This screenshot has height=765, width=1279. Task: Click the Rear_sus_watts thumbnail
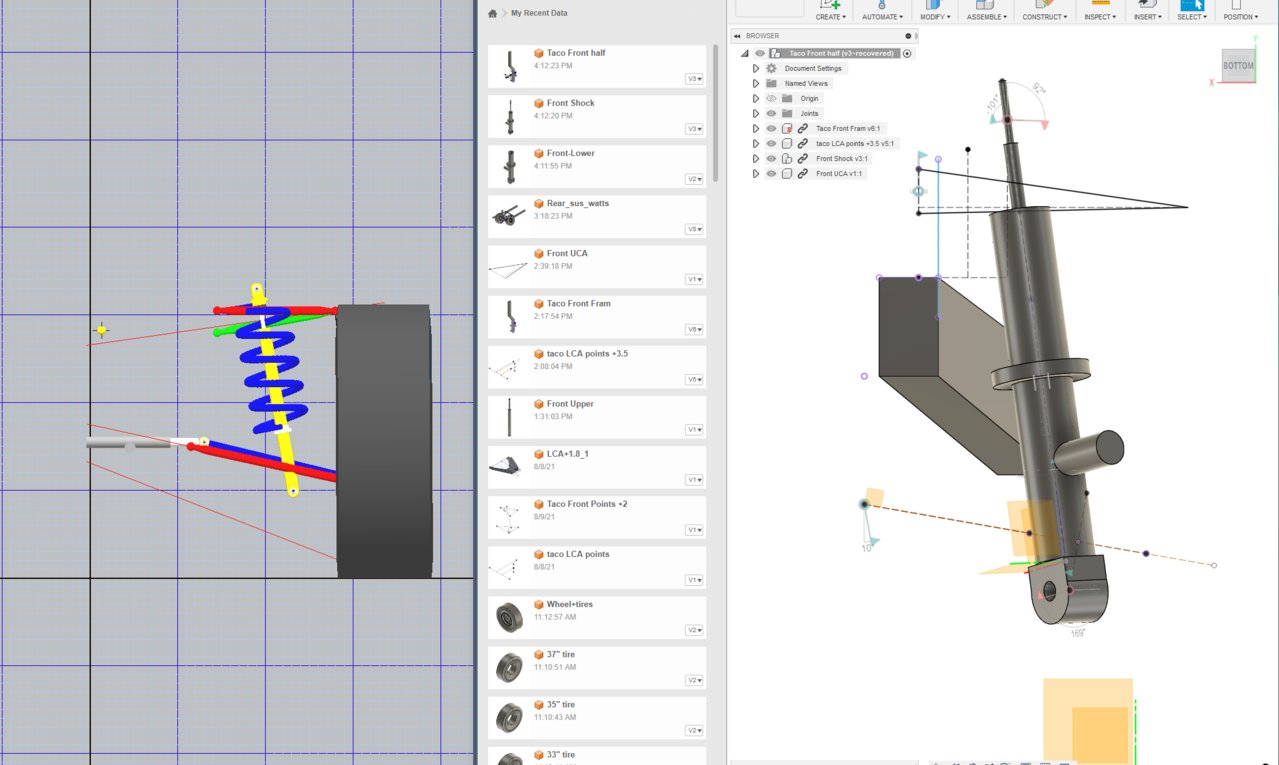coord(509,216)
